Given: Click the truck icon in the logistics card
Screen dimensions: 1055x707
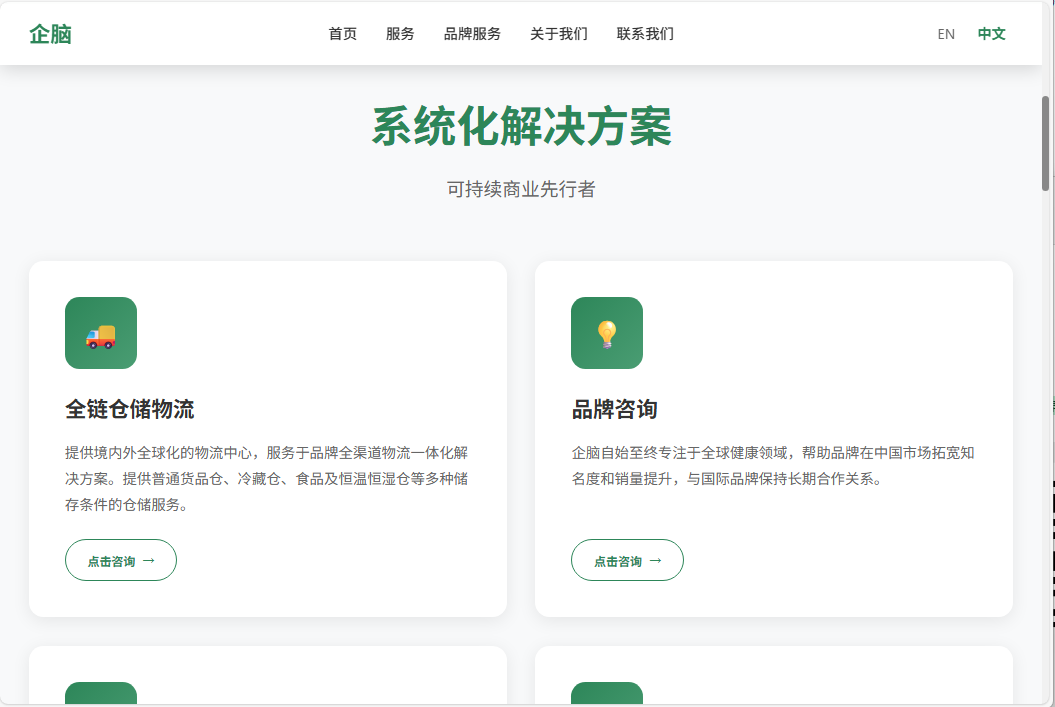Looking at the screenshot, I should [100, 334].
